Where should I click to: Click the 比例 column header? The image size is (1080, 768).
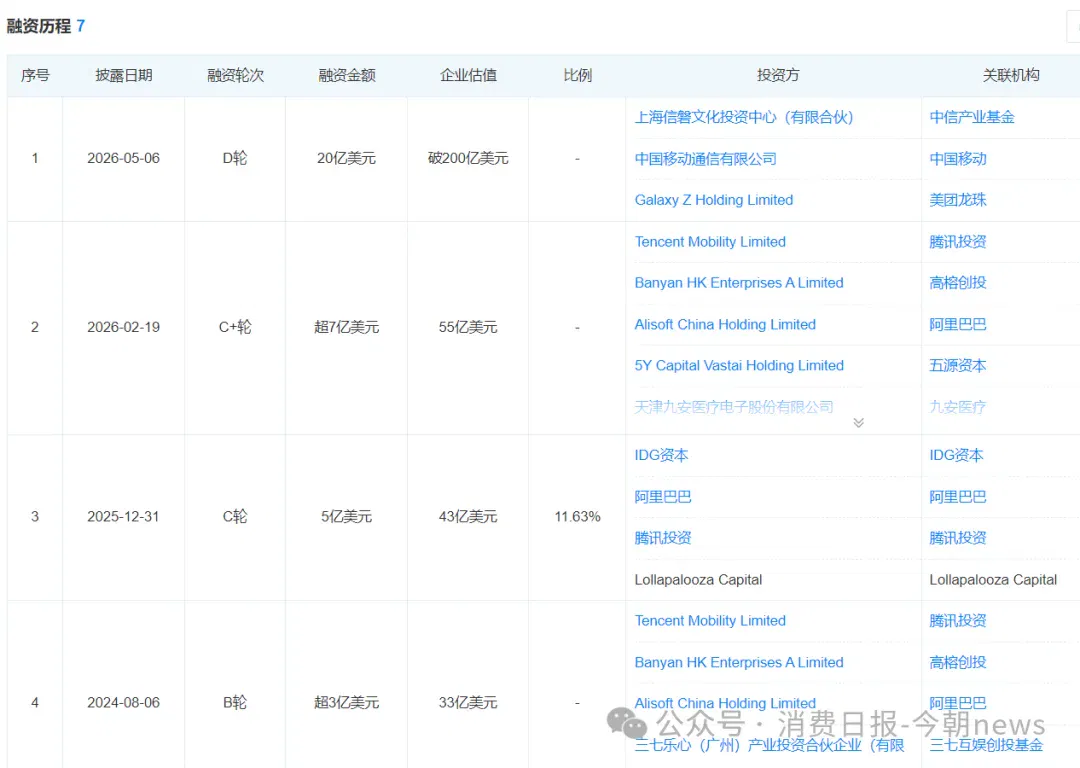(577, 75)
